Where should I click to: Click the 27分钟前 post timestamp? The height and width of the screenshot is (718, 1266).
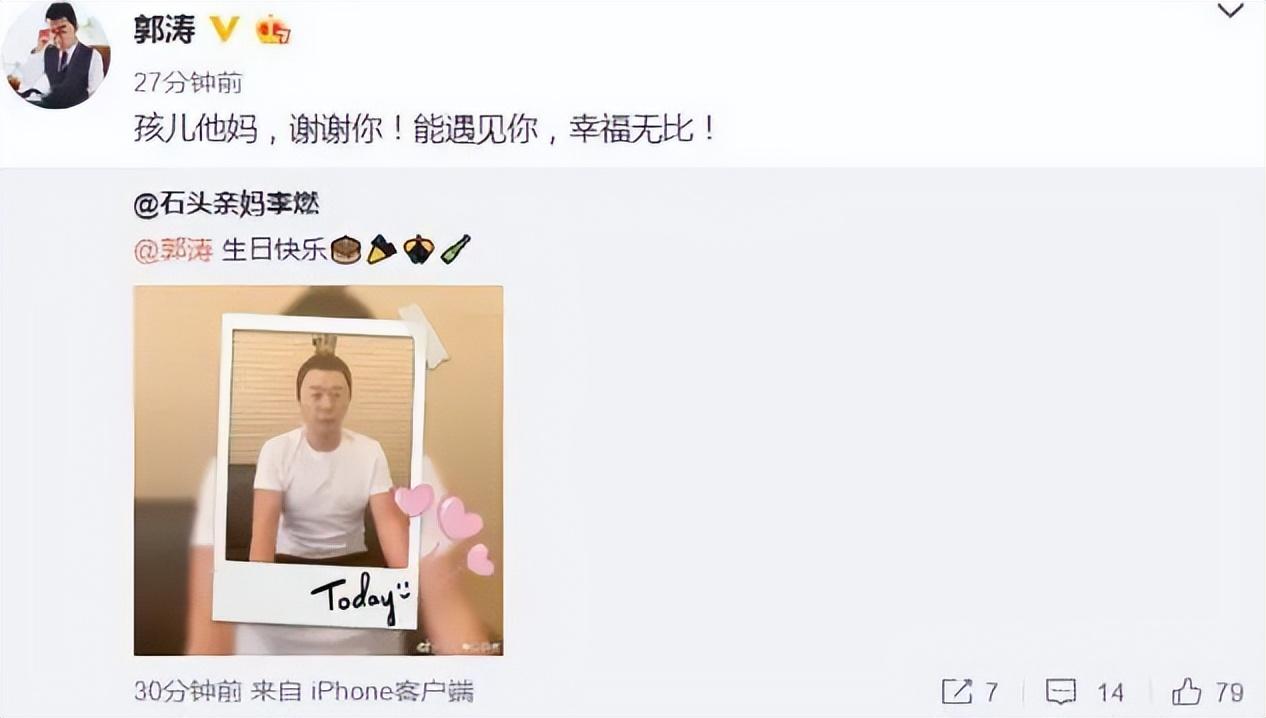coord(187,82)
